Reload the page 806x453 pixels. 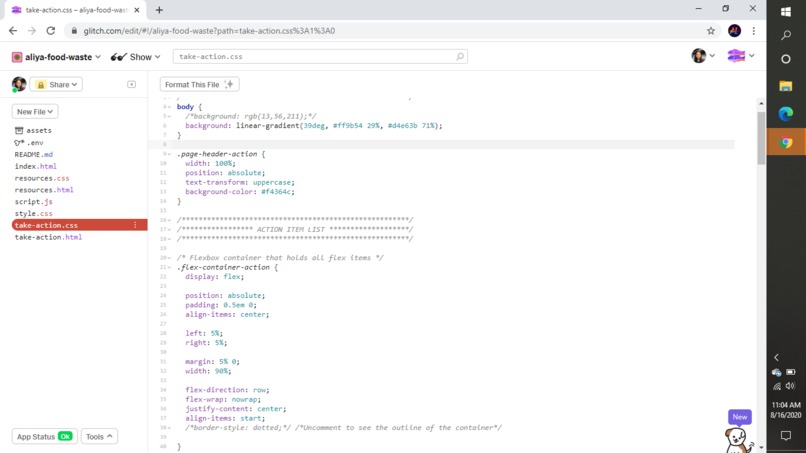(x=50, y=31)
